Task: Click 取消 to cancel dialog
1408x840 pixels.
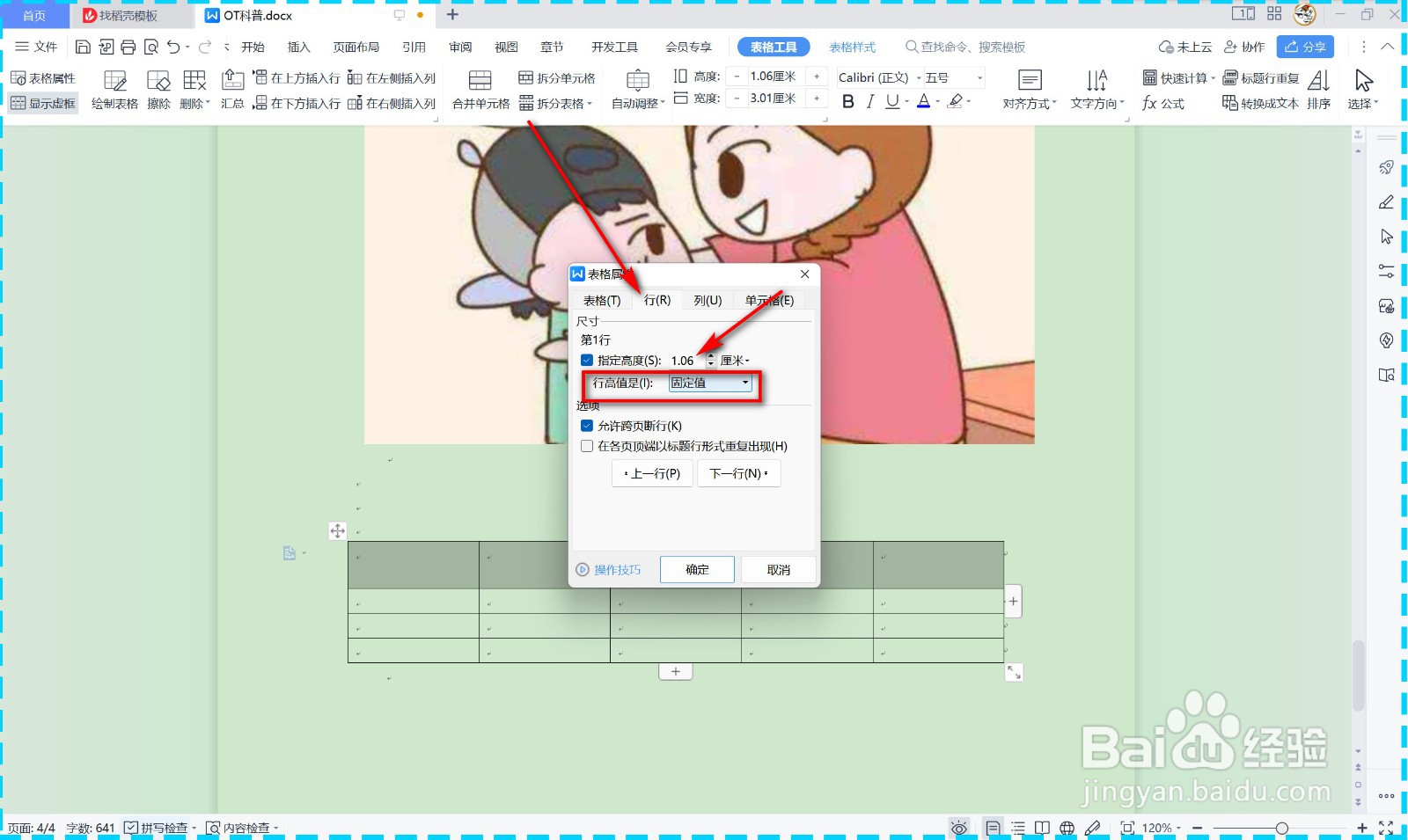Action: [x=779, y=569]
